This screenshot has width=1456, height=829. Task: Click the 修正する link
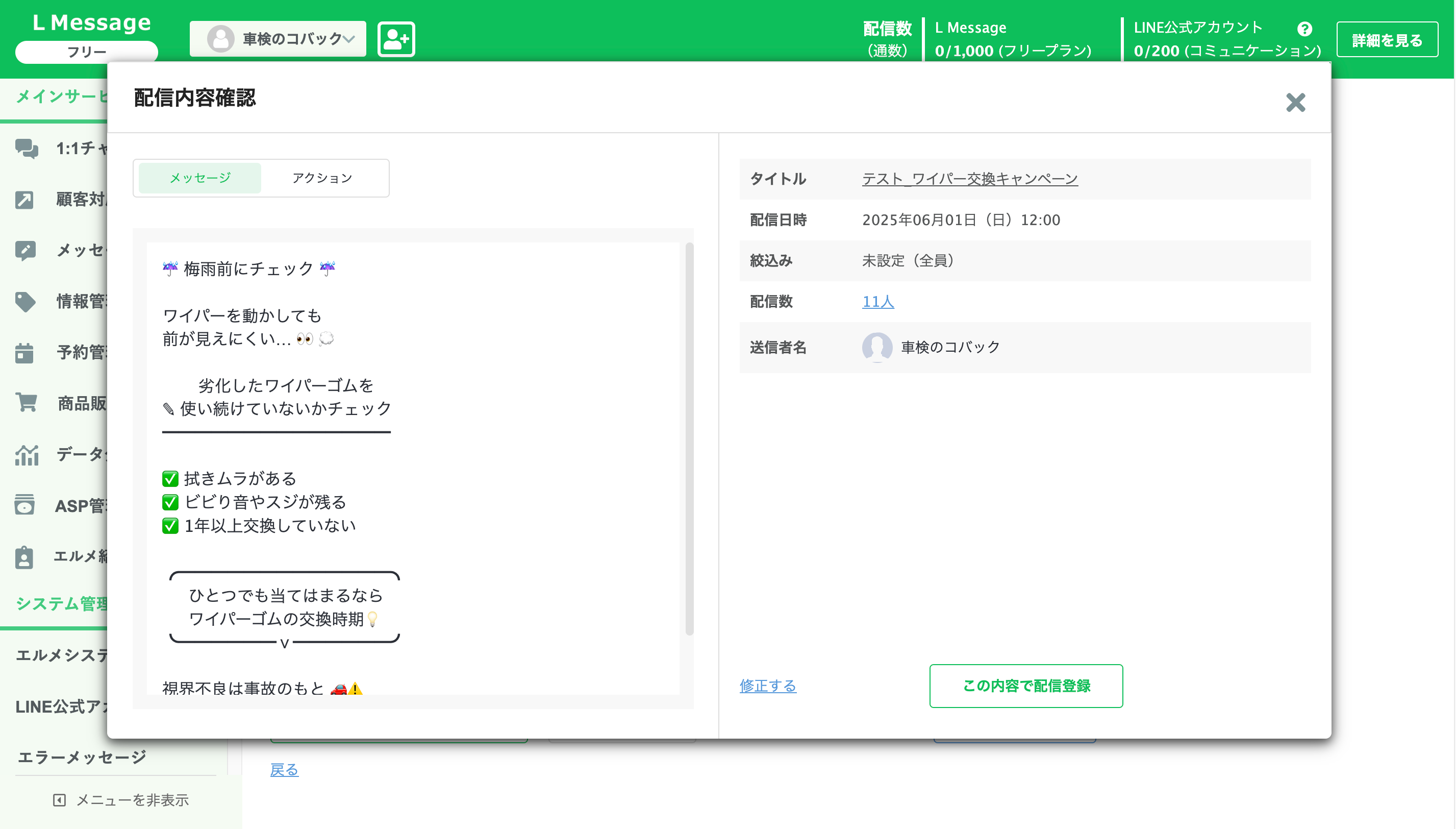(768, 686)
